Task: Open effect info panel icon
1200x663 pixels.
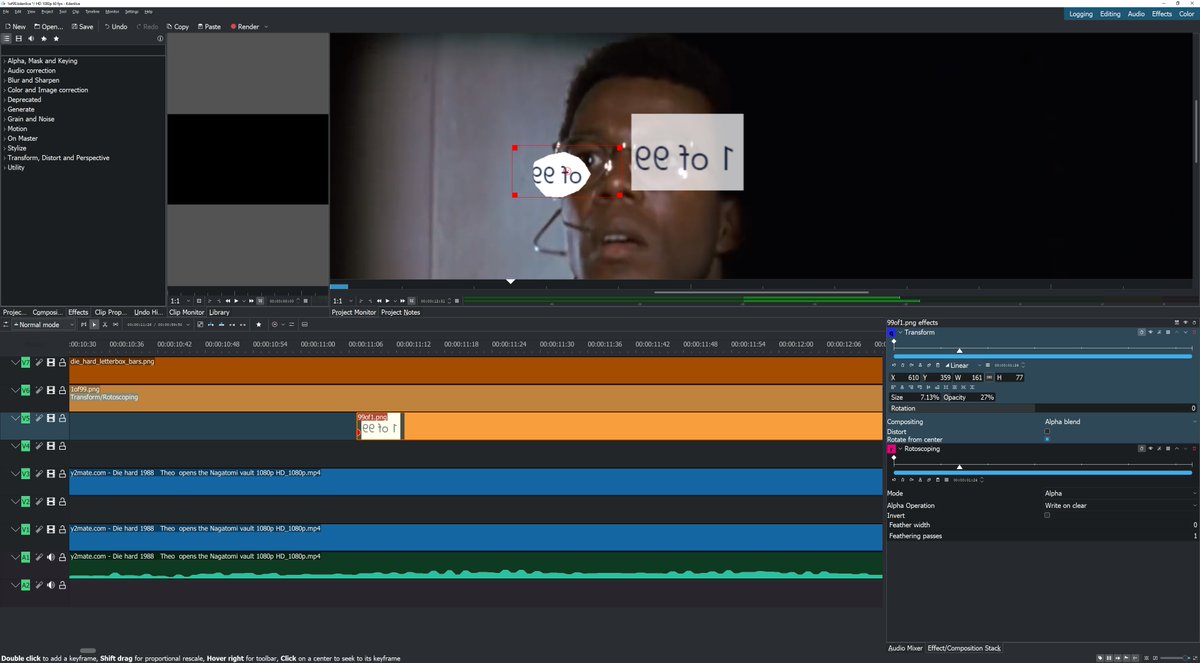Action: point(160,38)
